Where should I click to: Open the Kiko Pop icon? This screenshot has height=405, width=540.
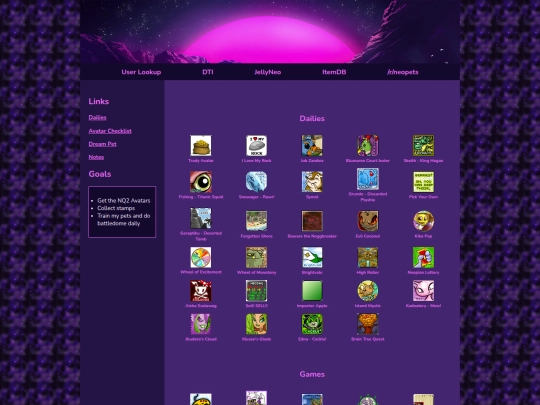(423, 221)
